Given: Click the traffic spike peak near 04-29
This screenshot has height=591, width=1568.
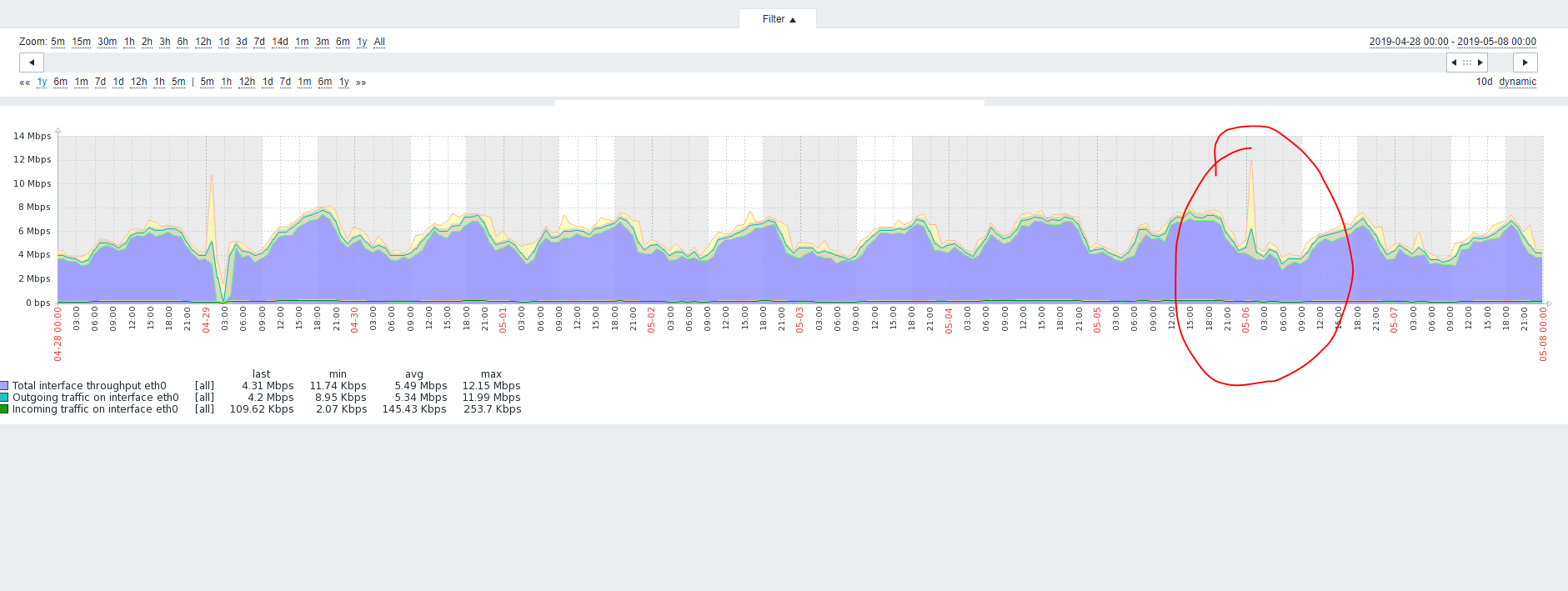Looking at the screenshot, I should pyautogui.click(x=212, y=176).
